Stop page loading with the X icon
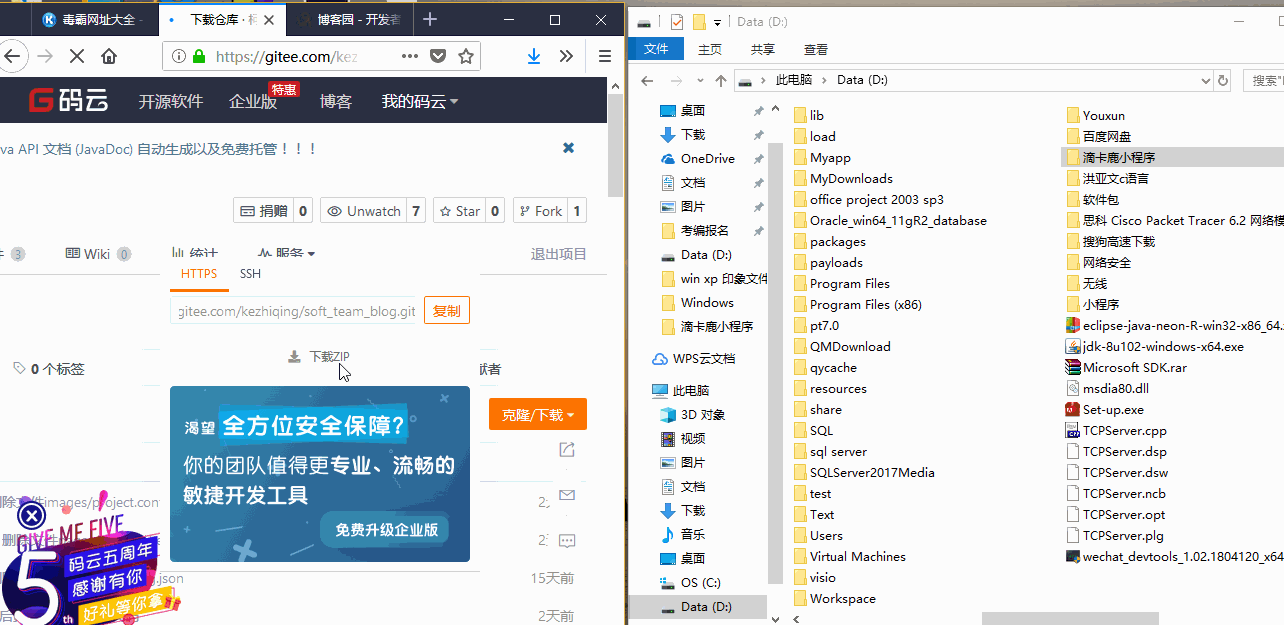 (78, 56)
